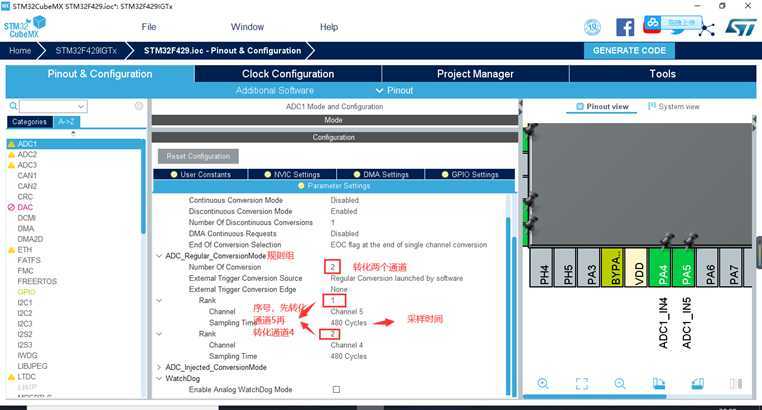762x410 pixels.
Task: Open the Pinout dropdown menu
Action: [394, 90]
